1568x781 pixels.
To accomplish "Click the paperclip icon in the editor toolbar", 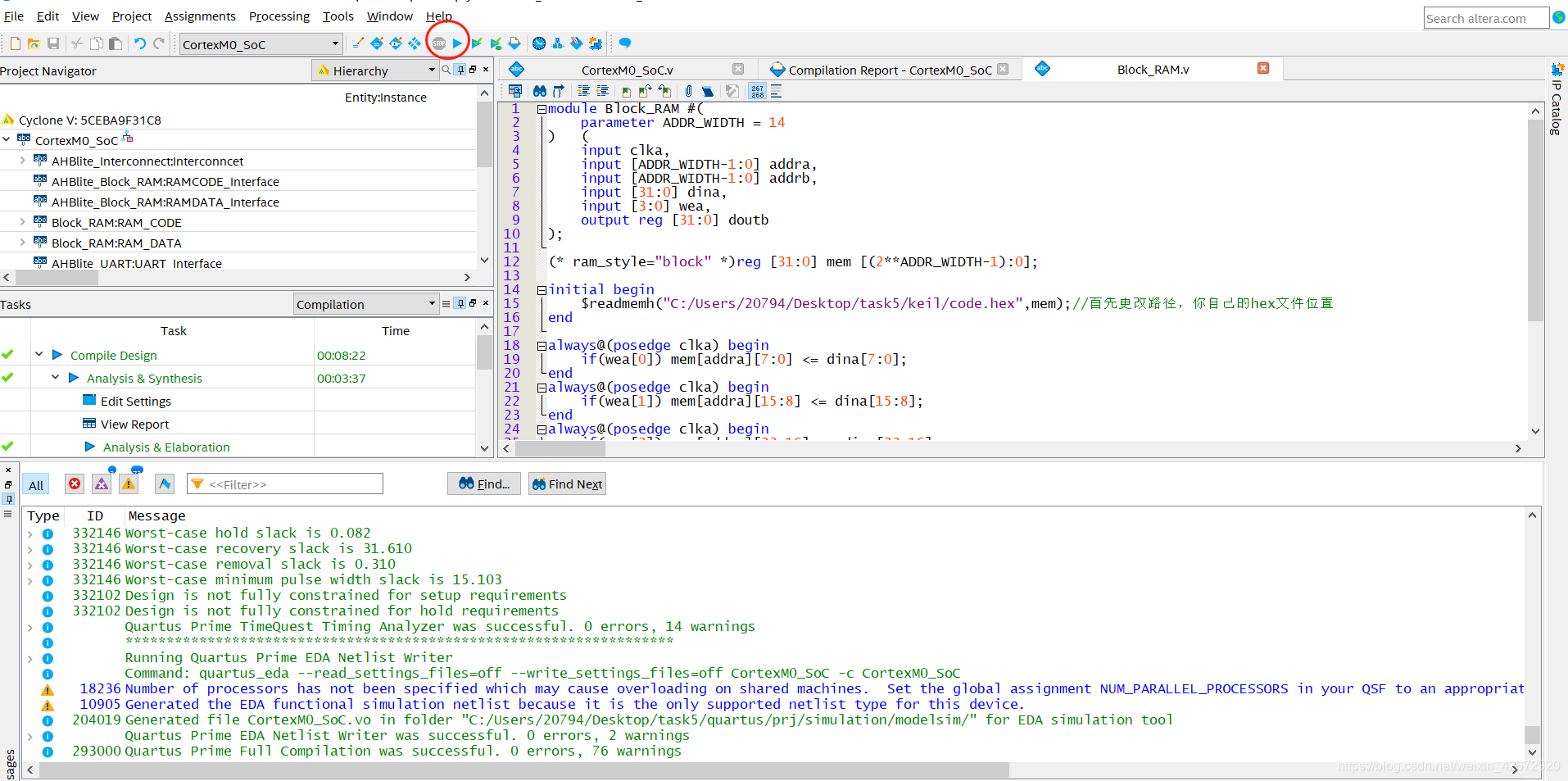I will (x=688, y=91).
